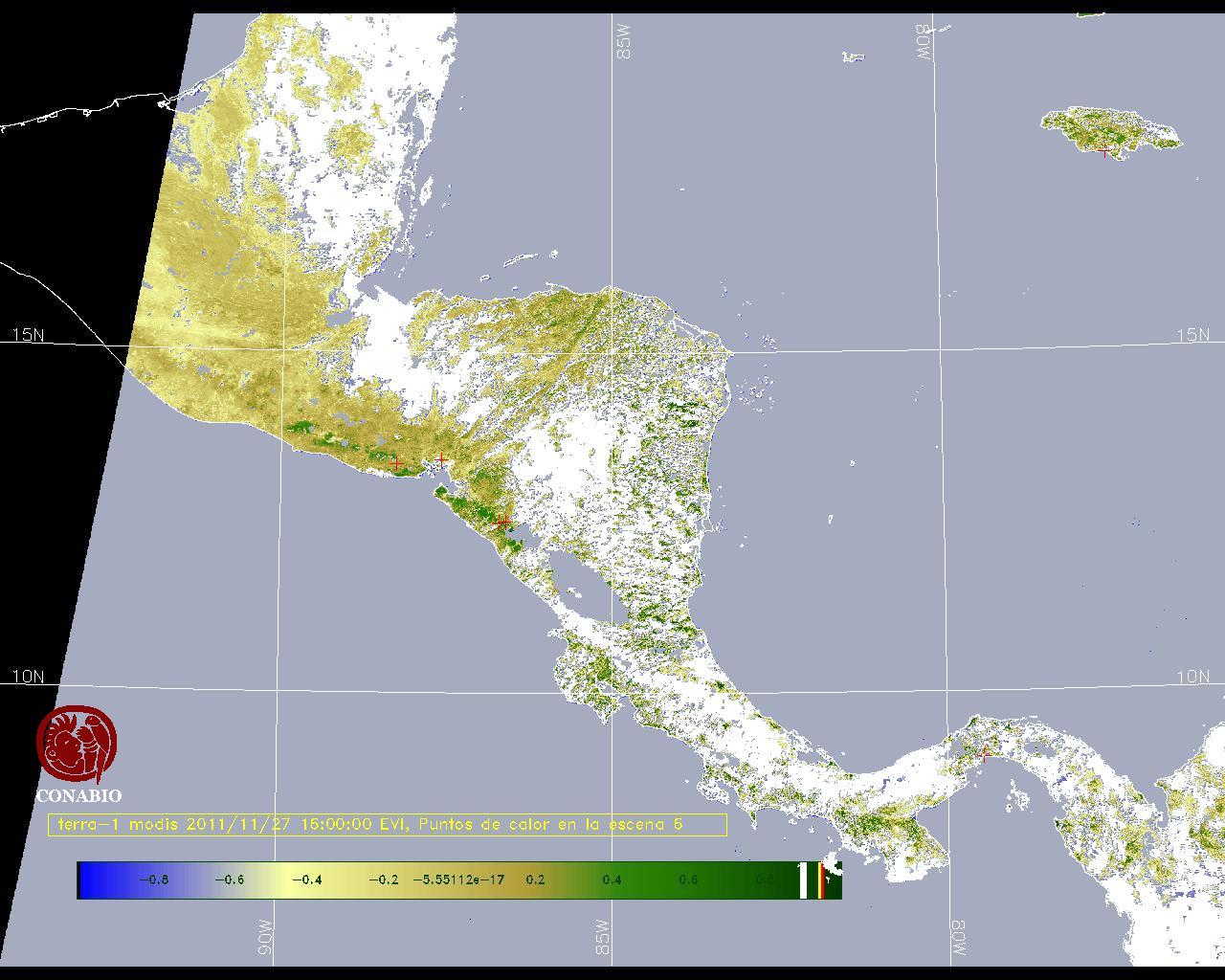Screen dimensions: 1225x980
Task: Click the 90W longitude label at the bottom
Action: (266, 937)
